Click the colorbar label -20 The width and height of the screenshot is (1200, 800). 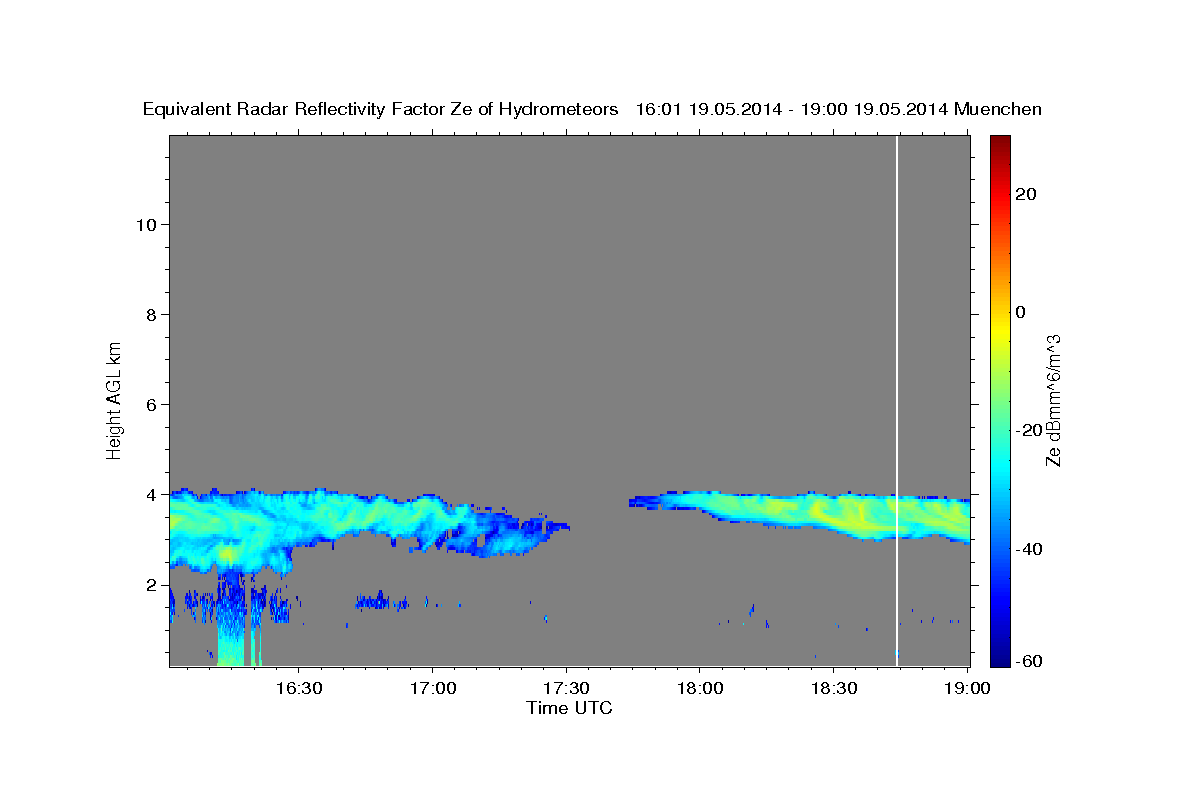(1027, 430)
